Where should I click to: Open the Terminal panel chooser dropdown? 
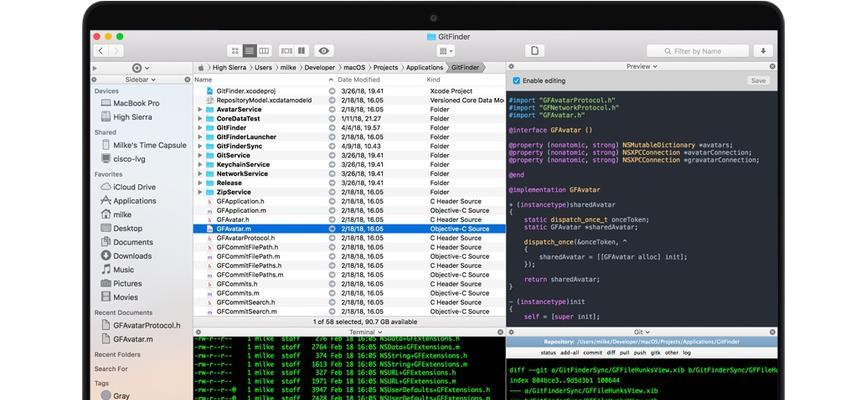[x=365, y=332]
